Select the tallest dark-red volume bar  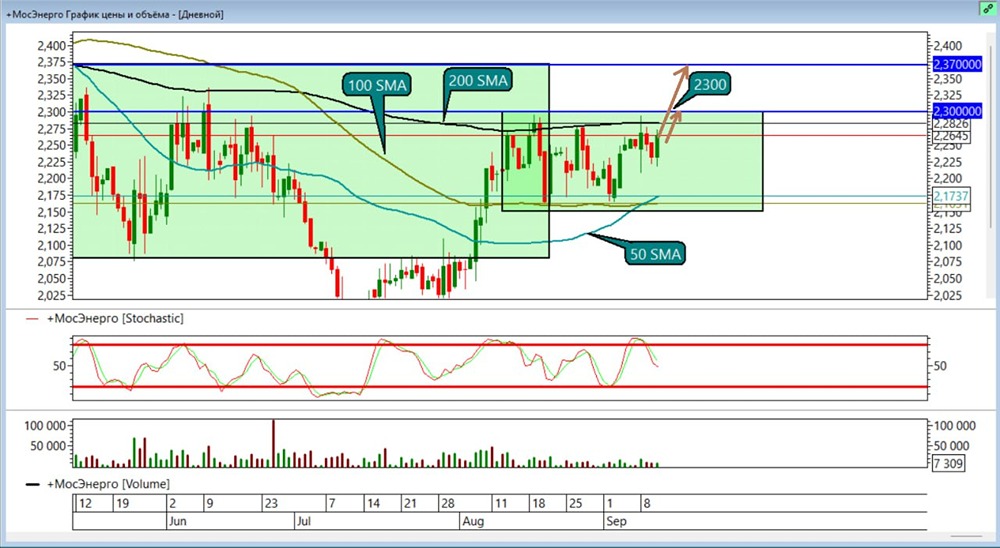pos(274,443)
